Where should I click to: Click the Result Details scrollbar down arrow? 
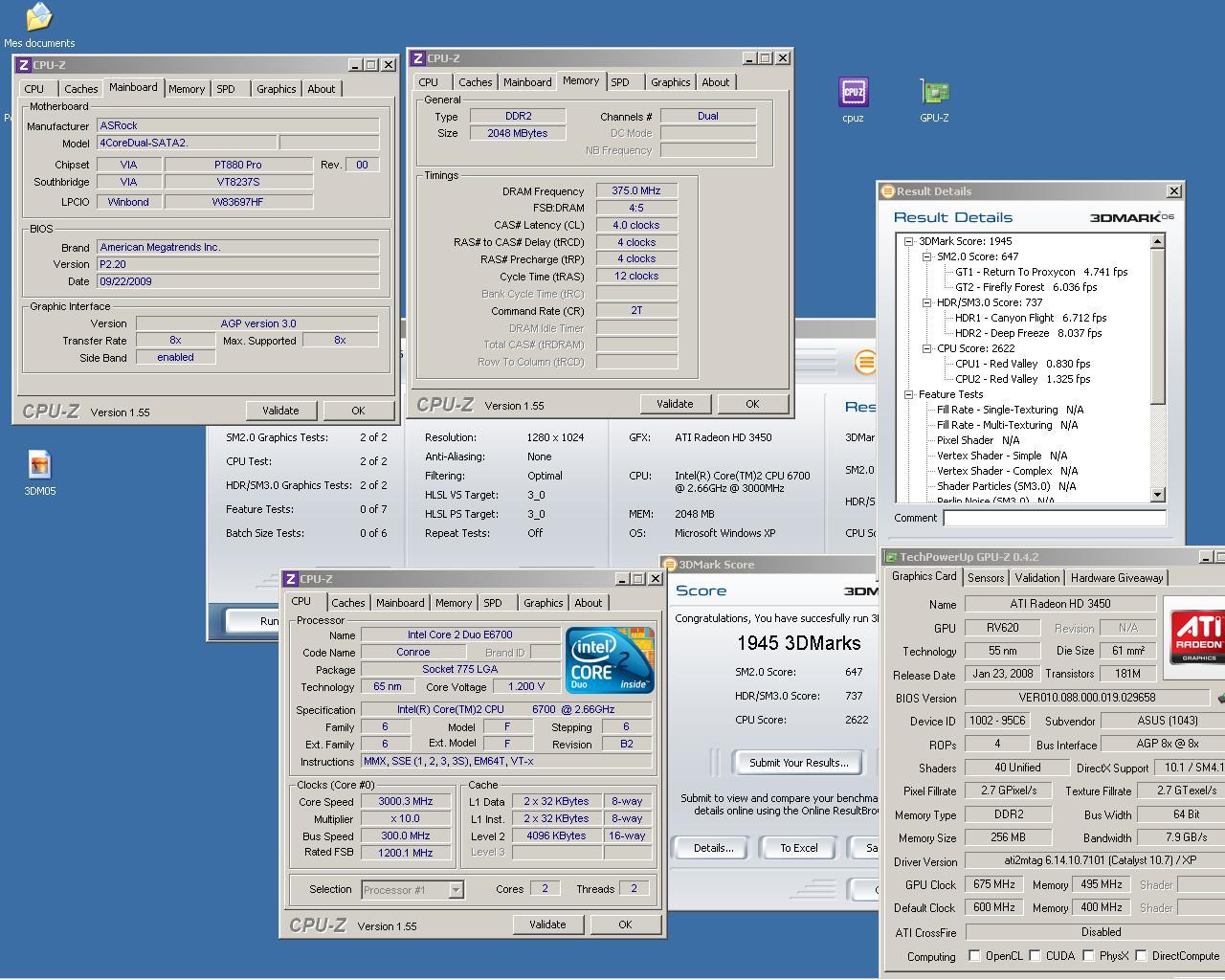(x=1157, y=494)
